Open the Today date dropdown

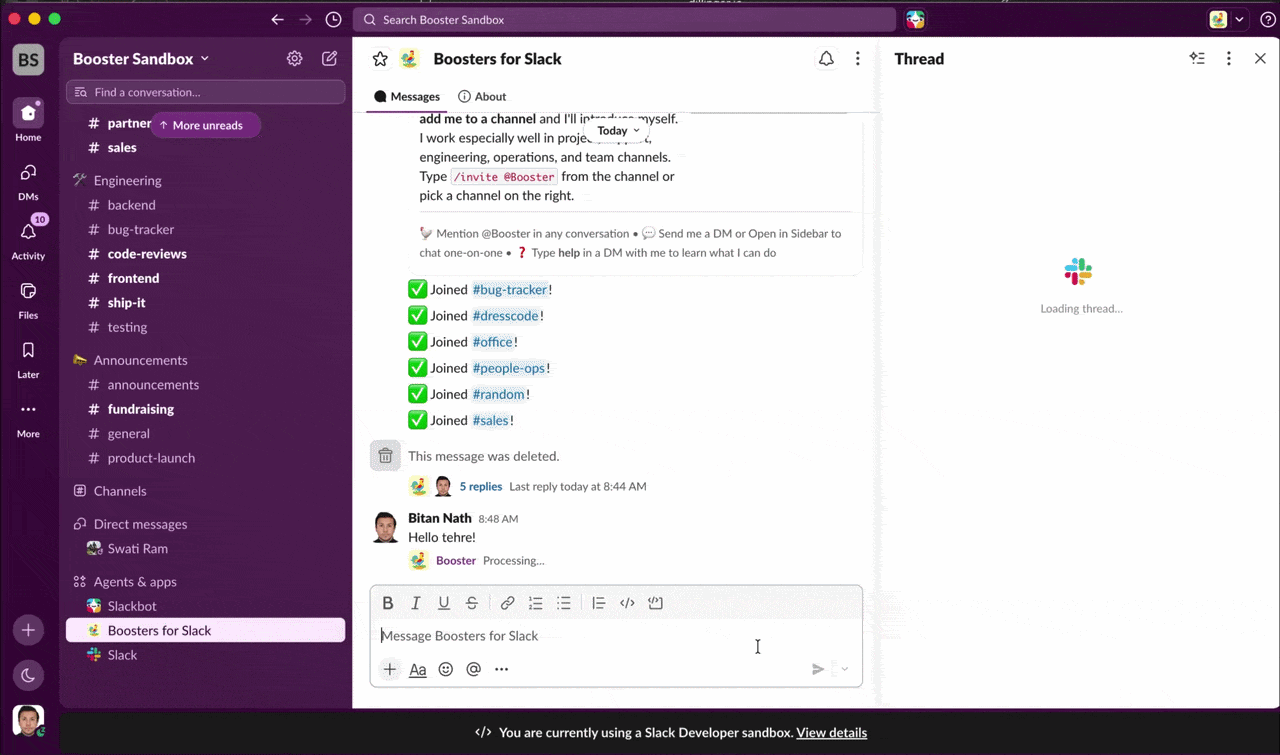coord(618,130)
